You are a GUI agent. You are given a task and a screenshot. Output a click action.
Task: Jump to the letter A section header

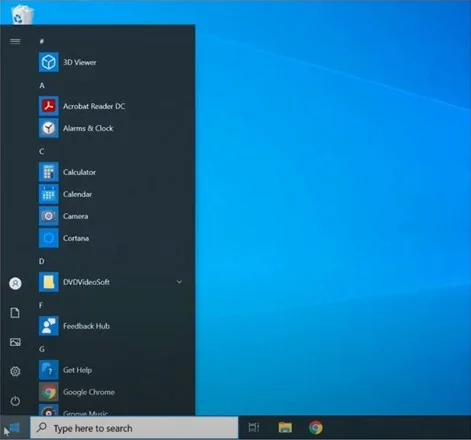tap(42, 86)
